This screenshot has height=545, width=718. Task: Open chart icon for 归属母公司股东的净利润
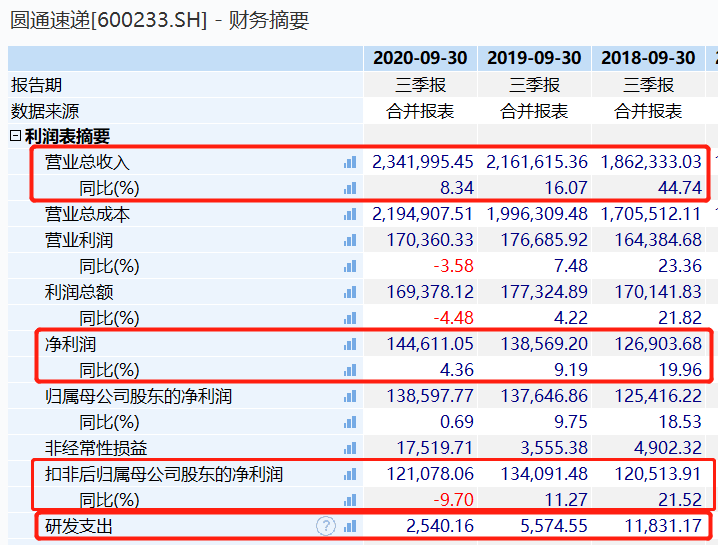(x=350, y=396)
